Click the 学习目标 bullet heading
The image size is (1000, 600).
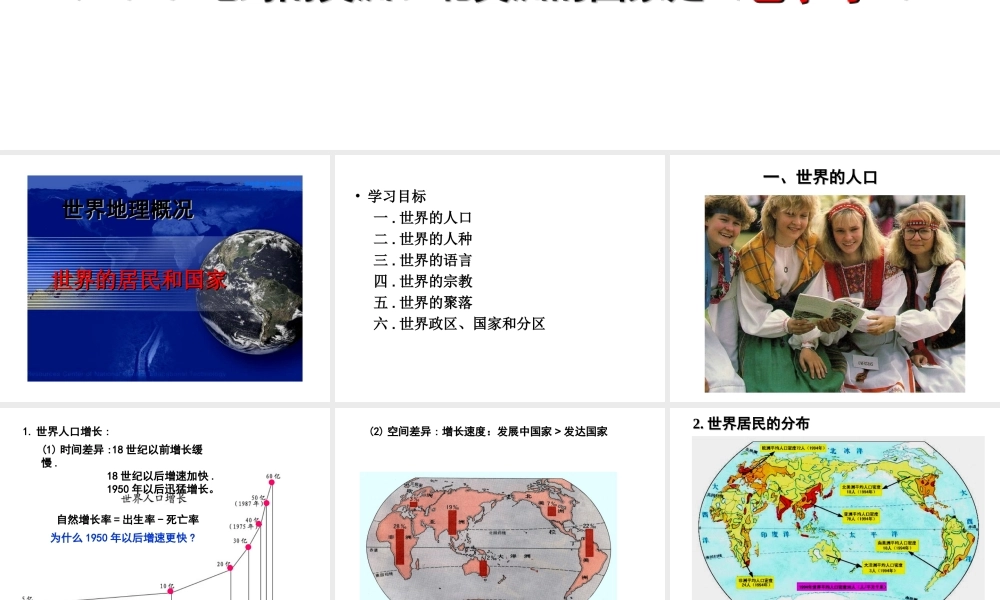397,196
